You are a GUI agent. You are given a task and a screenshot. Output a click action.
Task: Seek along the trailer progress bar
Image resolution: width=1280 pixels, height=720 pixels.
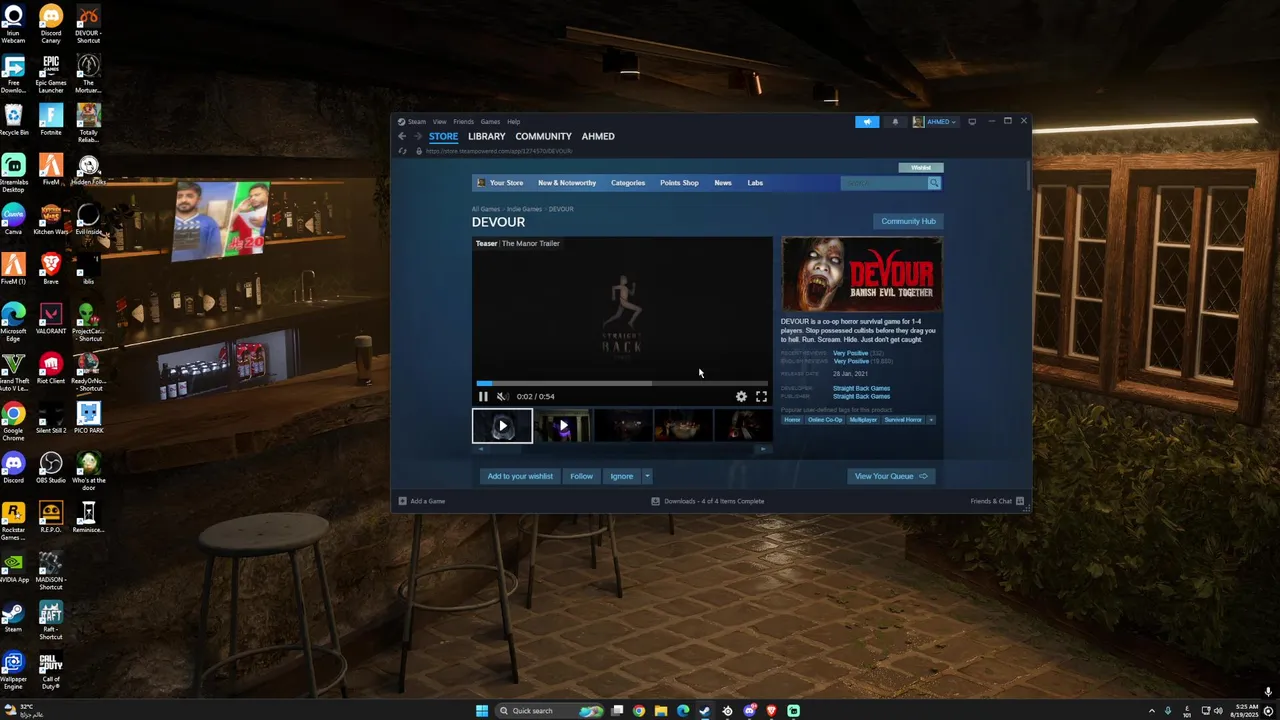point(622,383)
